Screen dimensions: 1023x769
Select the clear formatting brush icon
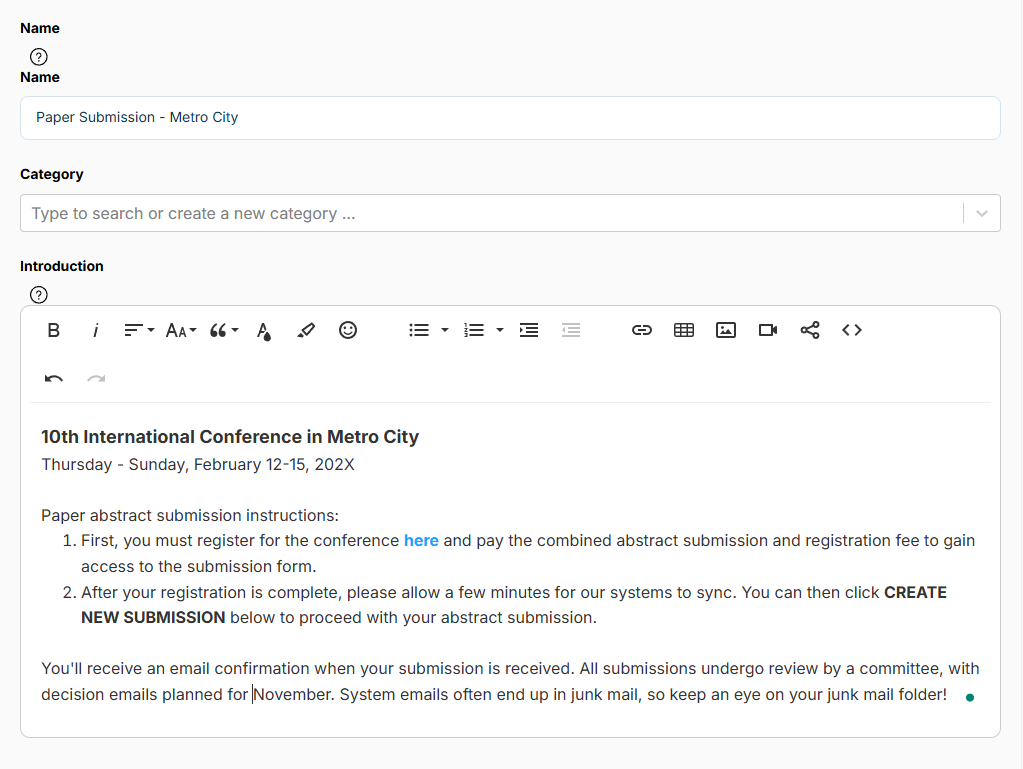(306, 330)
